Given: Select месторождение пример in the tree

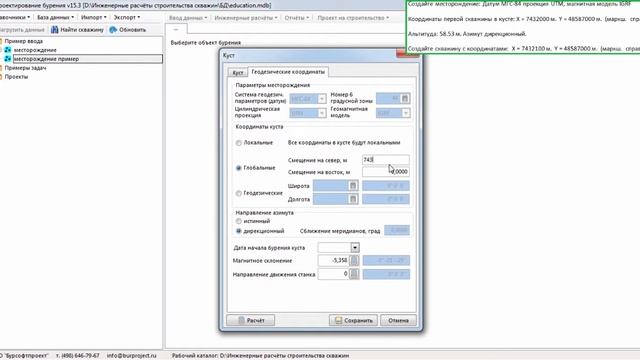Looking at the screenshot, I should point(47,59).
